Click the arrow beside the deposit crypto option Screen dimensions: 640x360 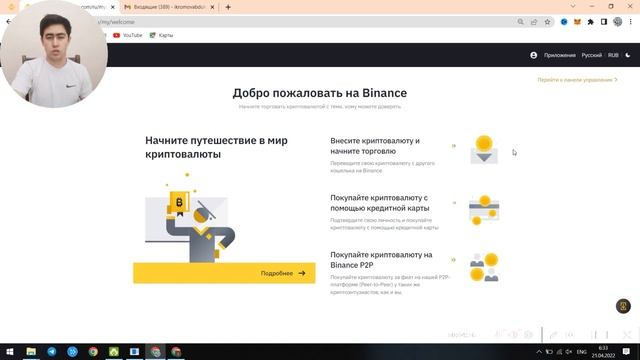[453, 146]
